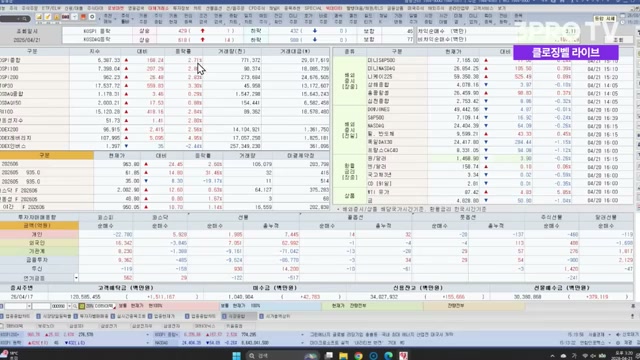Open Task View on the taskbar
The width and height of the screenshot is (640, 360).
pos(329,356)
